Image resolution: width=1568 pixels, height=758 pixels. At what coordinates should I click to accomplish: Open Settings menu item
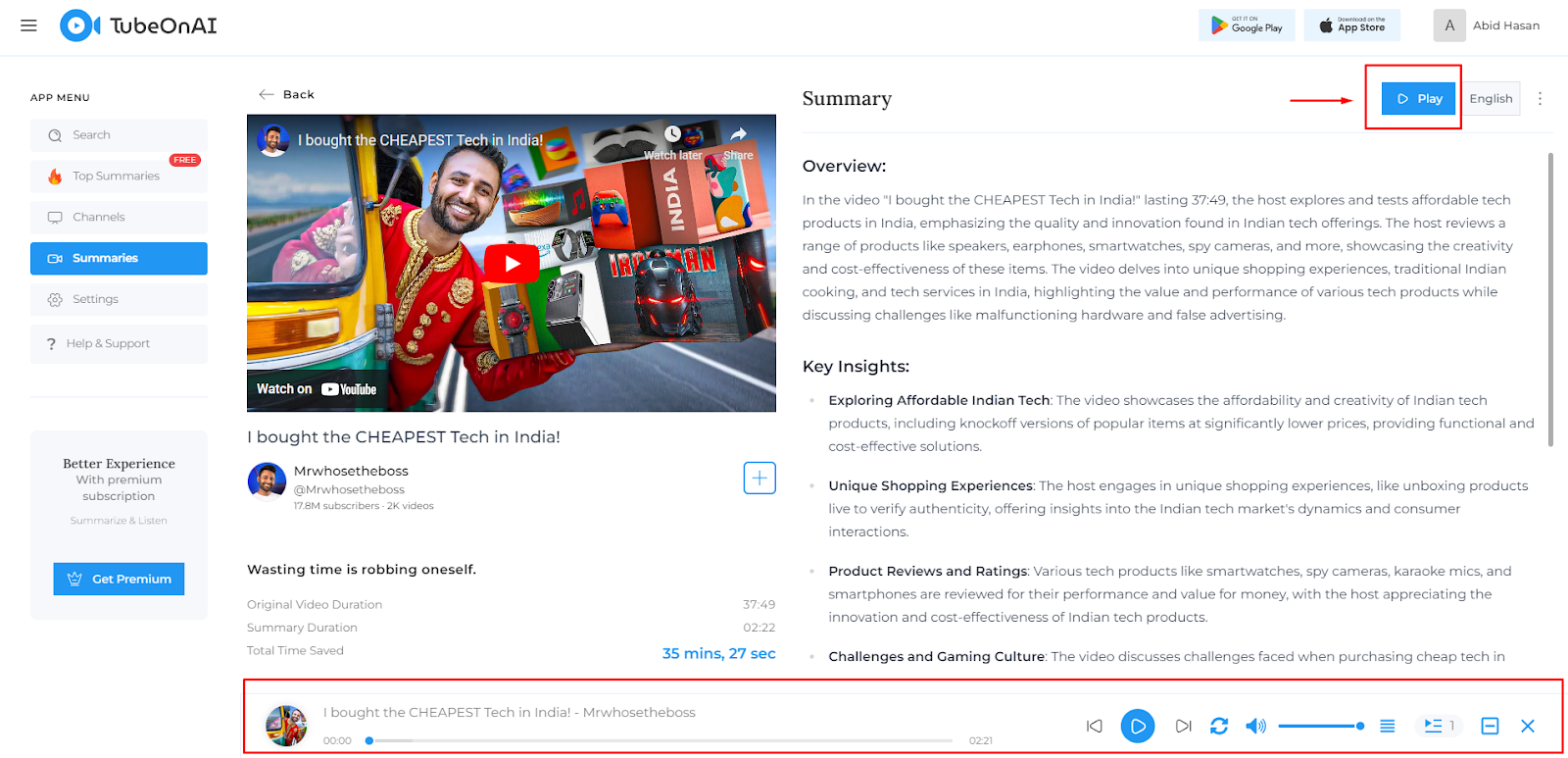119,299
